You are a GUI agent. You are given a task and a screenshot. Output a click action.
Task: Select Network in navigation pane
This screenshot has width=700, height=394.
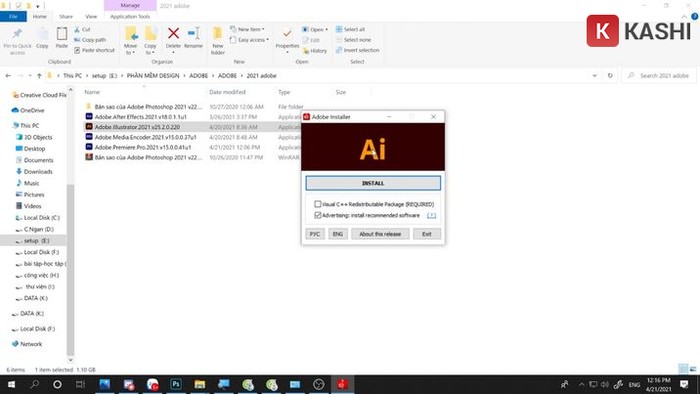31,344
